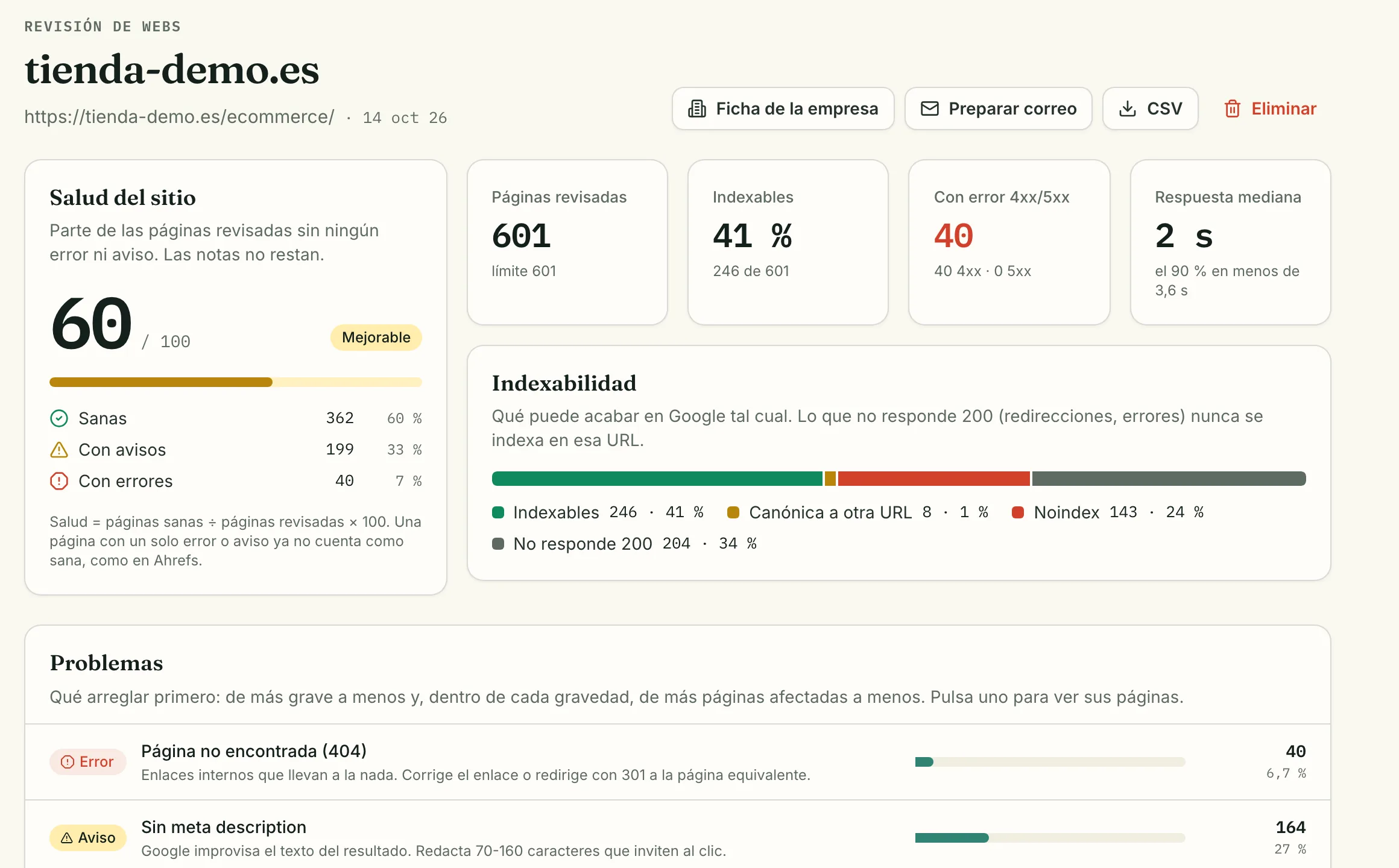
Task: Click the Con avisos row showing 199
Action: point(236,450)
